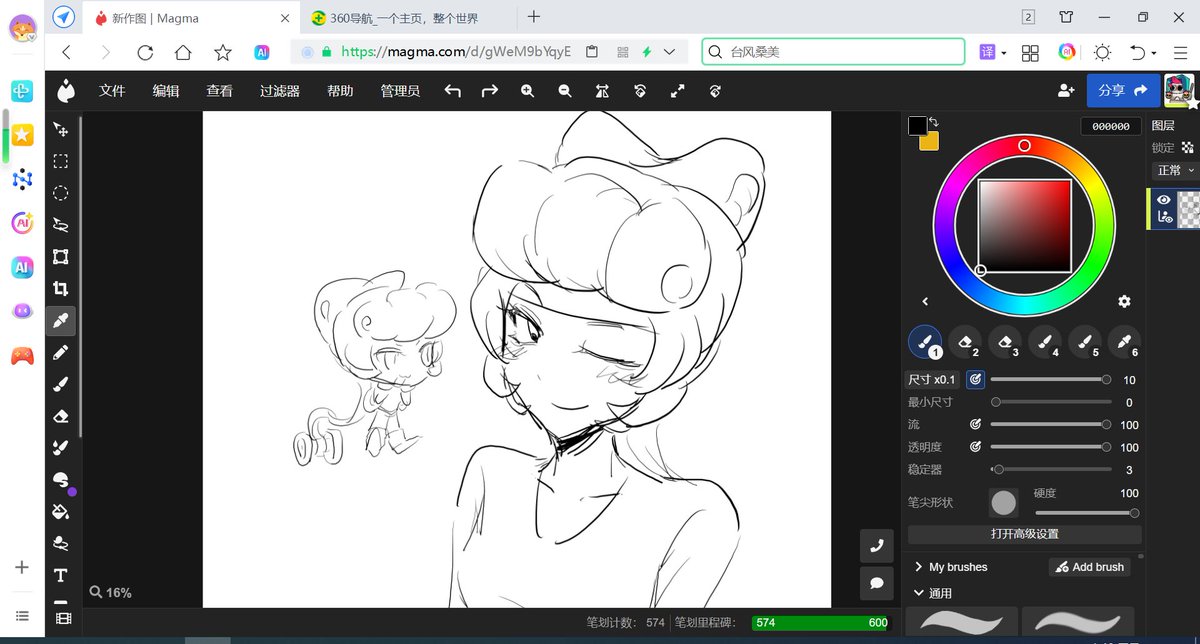Click the 16% zoom level indicator

(x=110, y=592)
